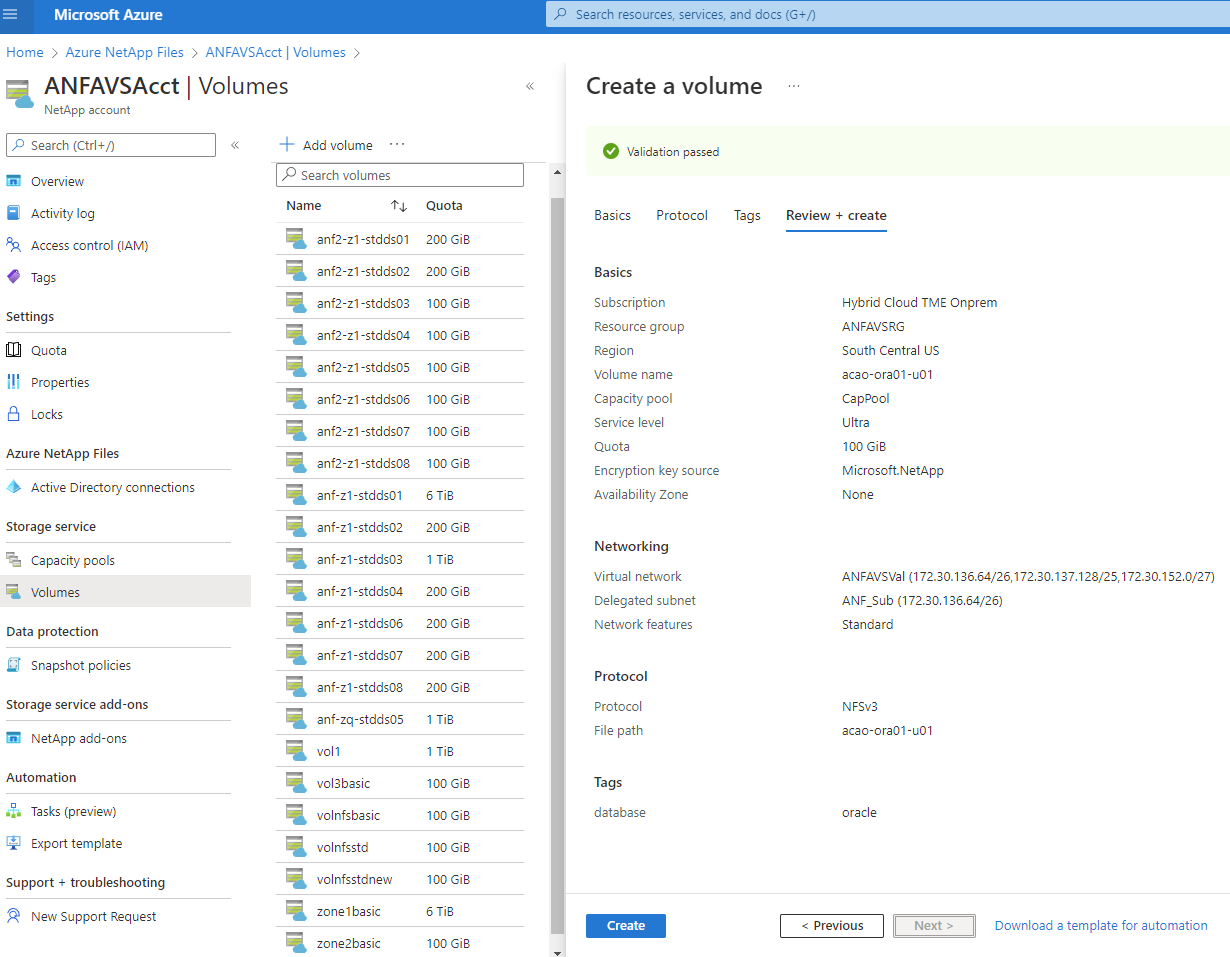
Task: Open Snapshot policies icon
Action: [14, 665]
